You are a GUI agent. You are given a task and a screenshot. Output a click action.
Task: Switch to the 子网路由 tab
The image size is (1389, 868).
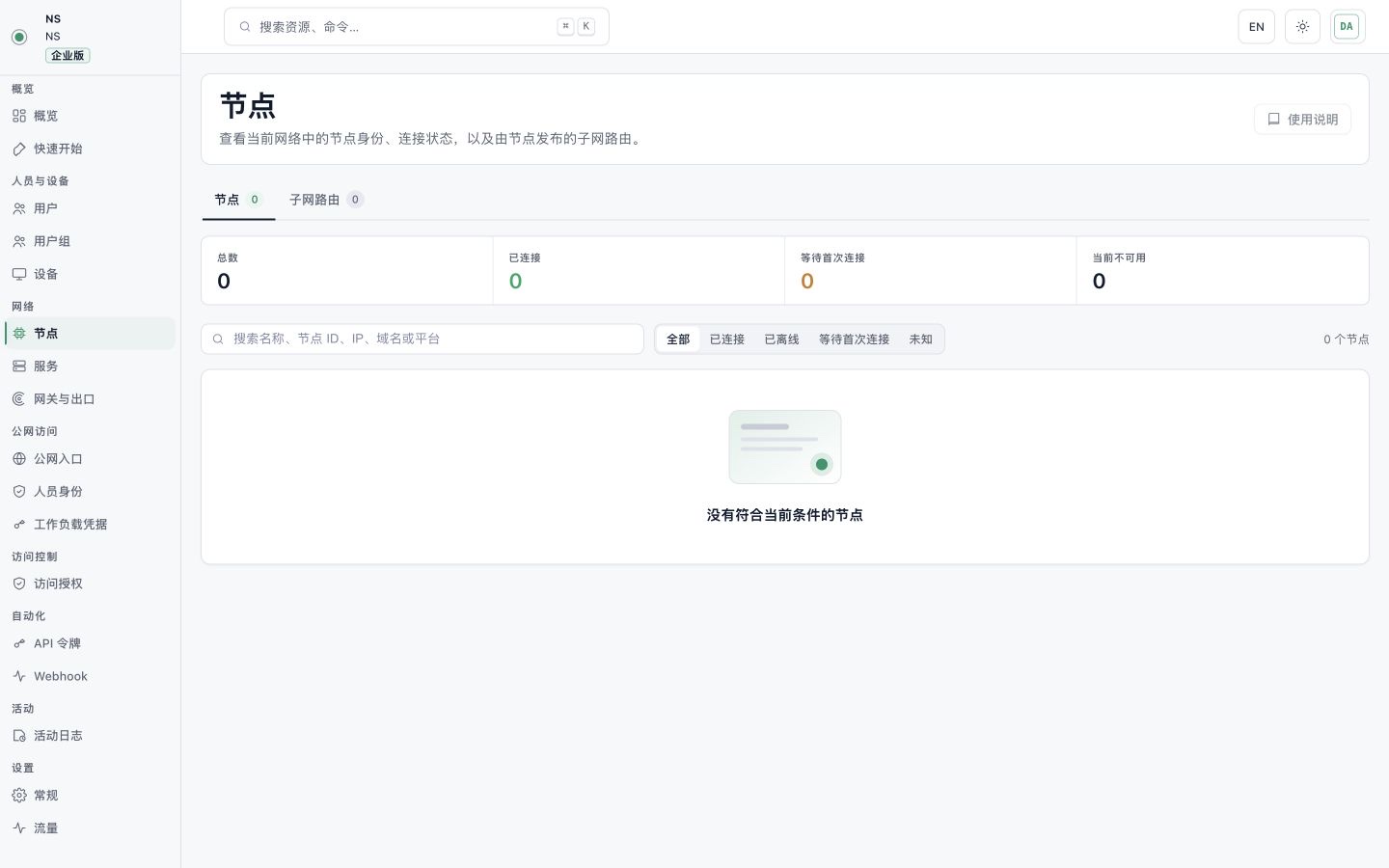coord(326,200)
